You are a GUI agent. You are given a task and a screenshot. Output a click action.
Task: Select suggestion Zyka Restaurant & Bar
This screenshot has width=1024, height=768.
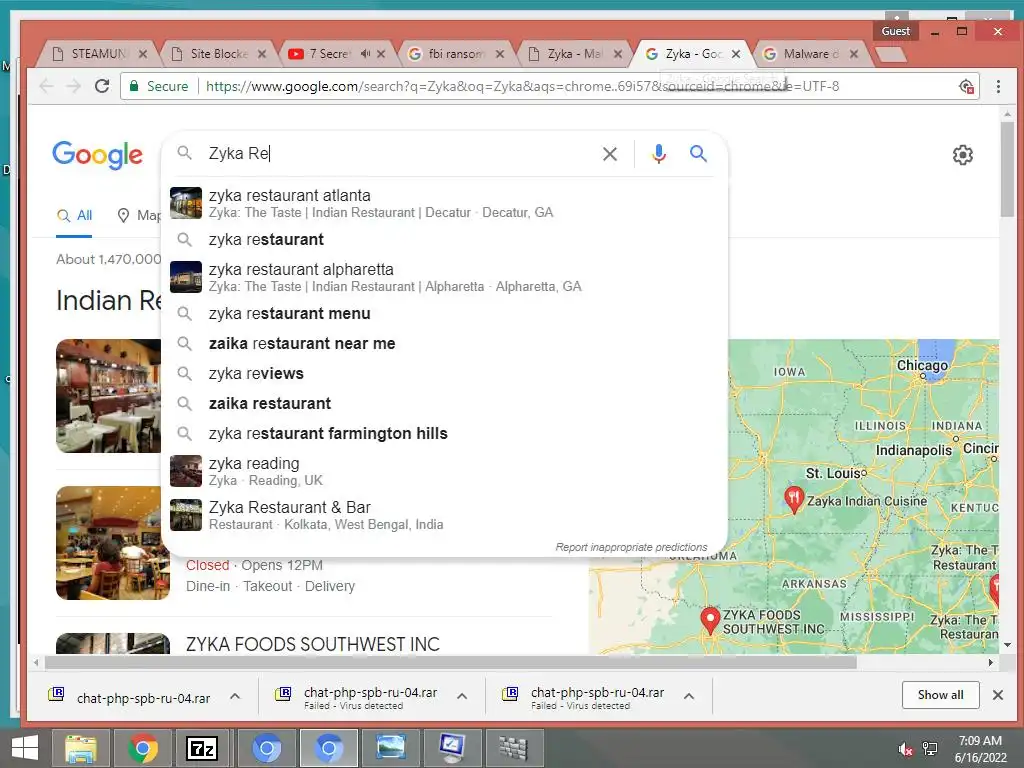coord(444,515)
